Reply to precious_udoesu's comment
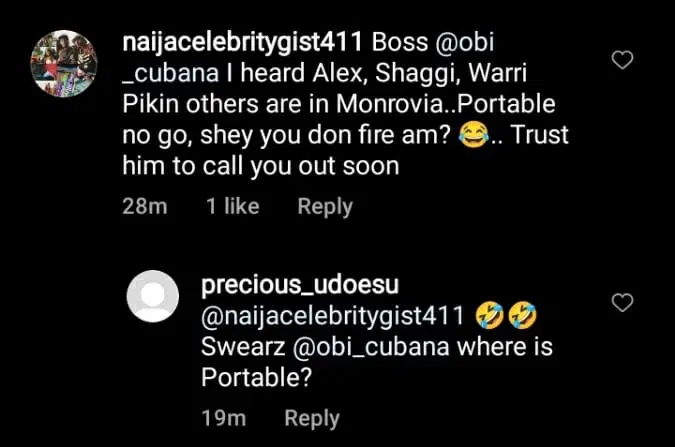The width and height of the screenshot is (675, 447). (311, 419)
